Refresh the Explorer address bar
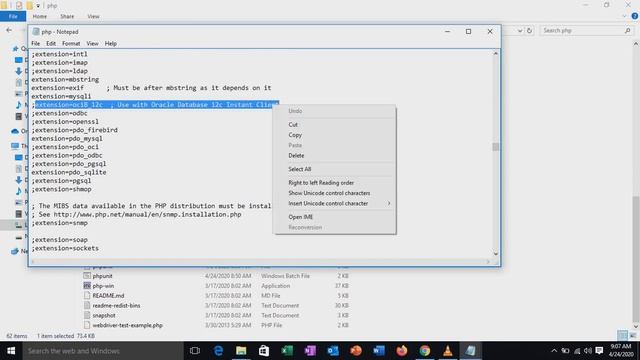This screenshot has height=360, width=640. [529, 31]
